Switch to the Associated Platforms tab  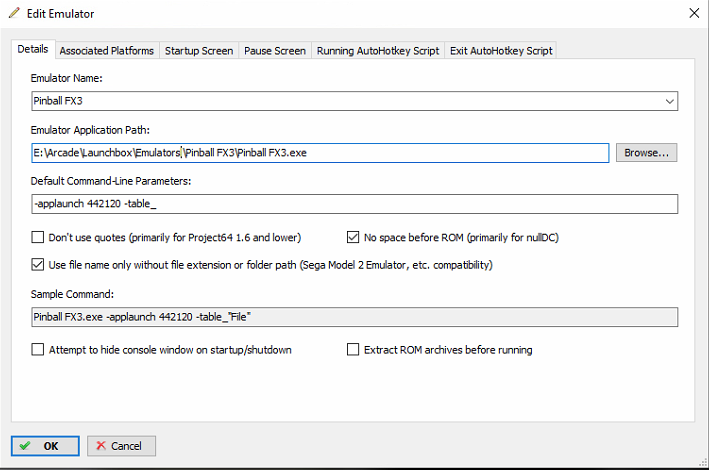pyautogui.click(x=107, y=51)
